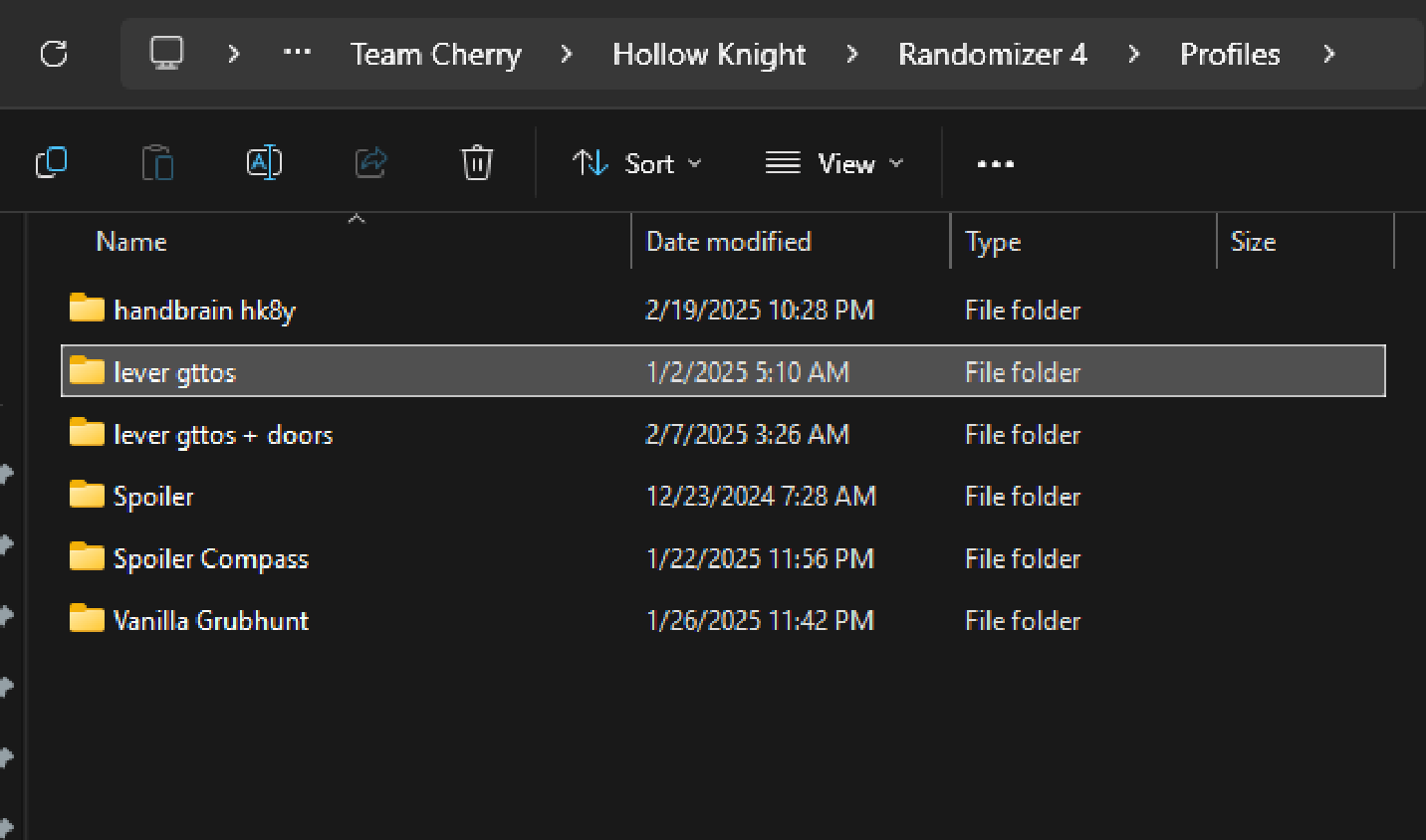Refresh the current folder view
The height and width of the screenshot is (840, 1426).
pyautogui.click(x=54, y=54)
